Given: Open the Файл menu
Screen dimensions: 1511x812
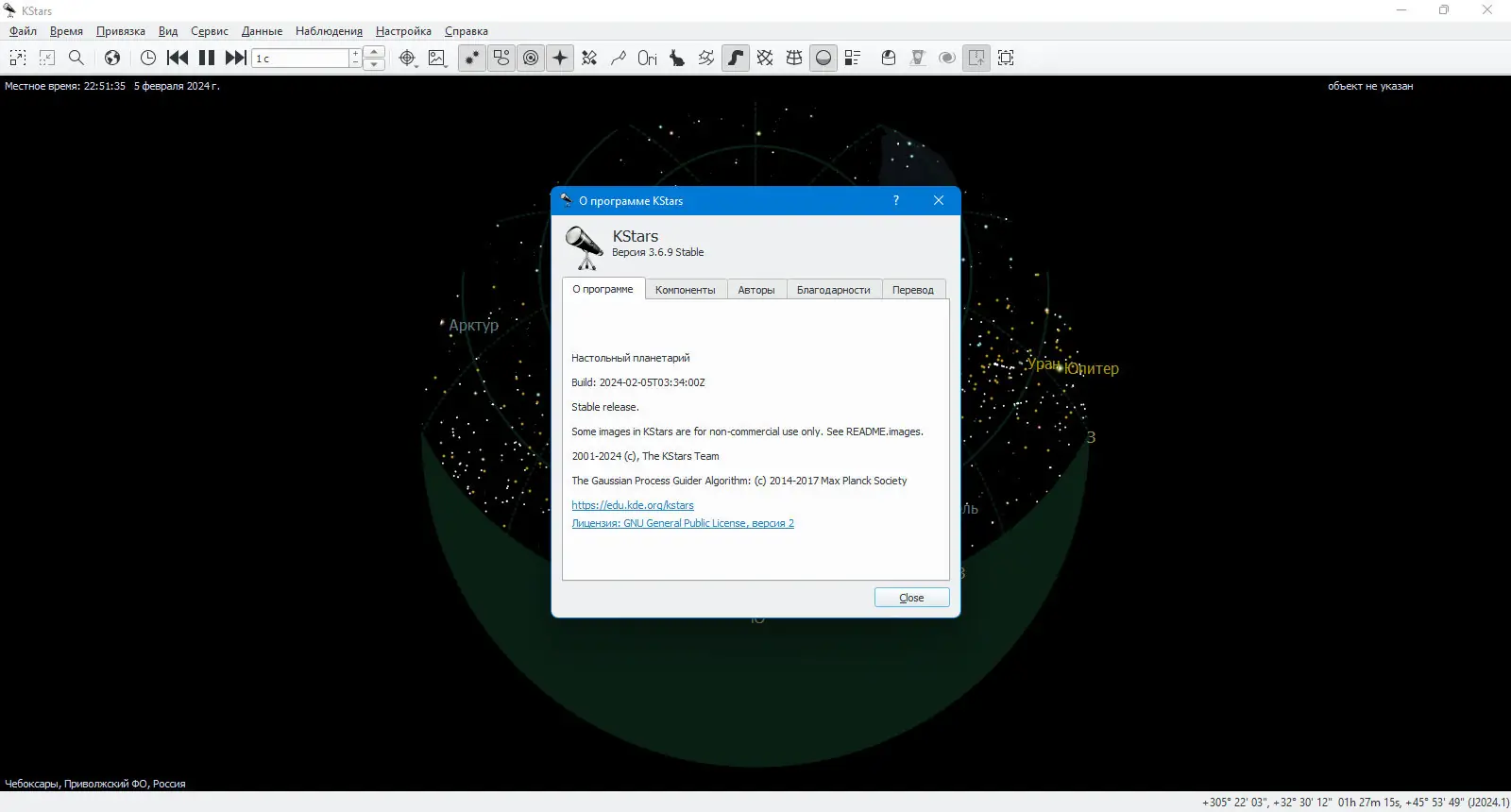Looking at the screenshot, I should click(x=24, y=31).
